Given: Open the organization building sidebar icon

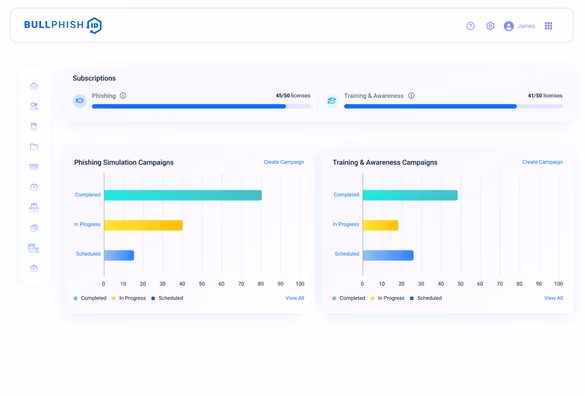Looking at the screenshot, I should coord(34,248).
